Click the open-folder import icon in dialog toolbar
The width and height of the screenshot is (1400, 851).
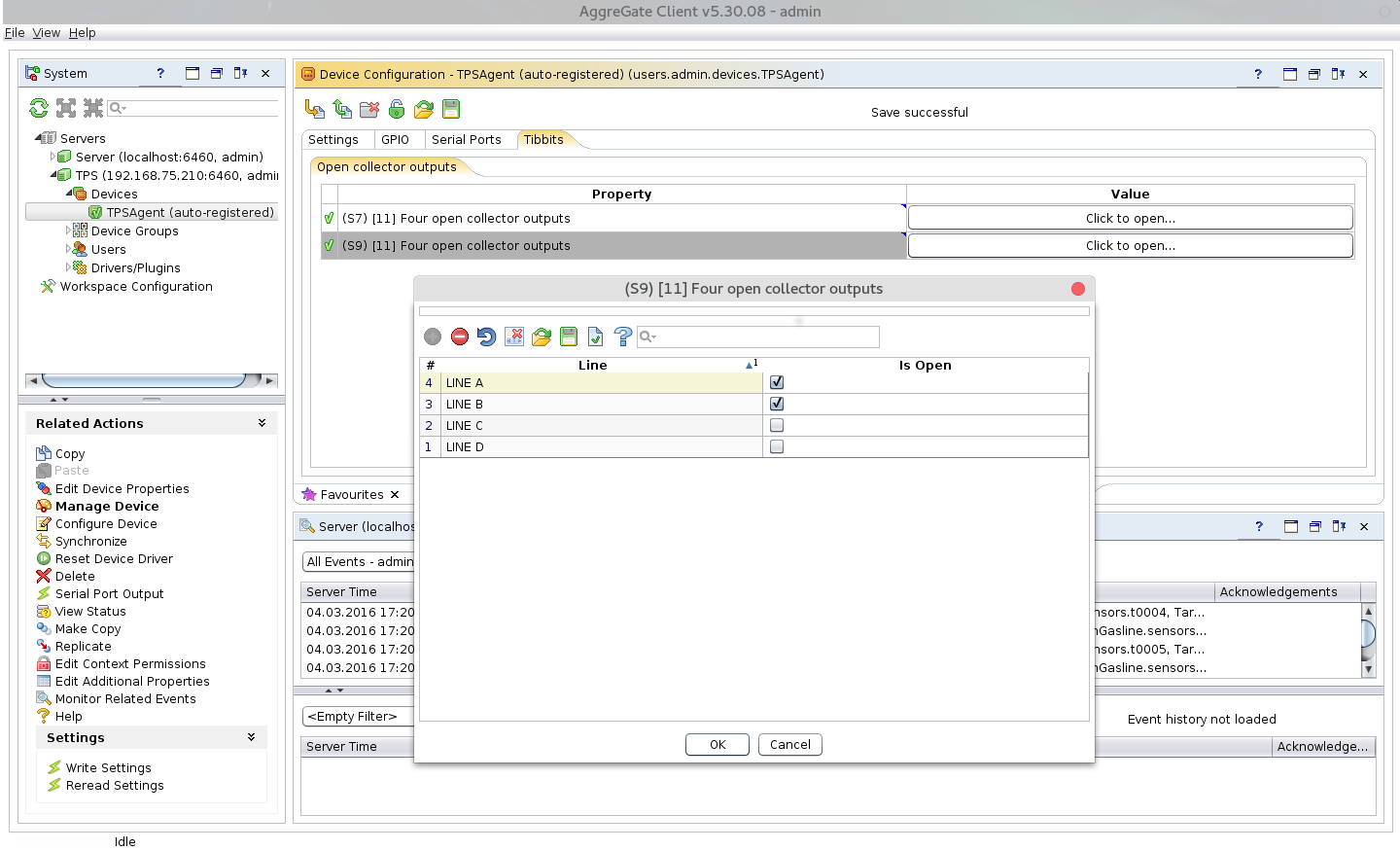coord(542,337)
